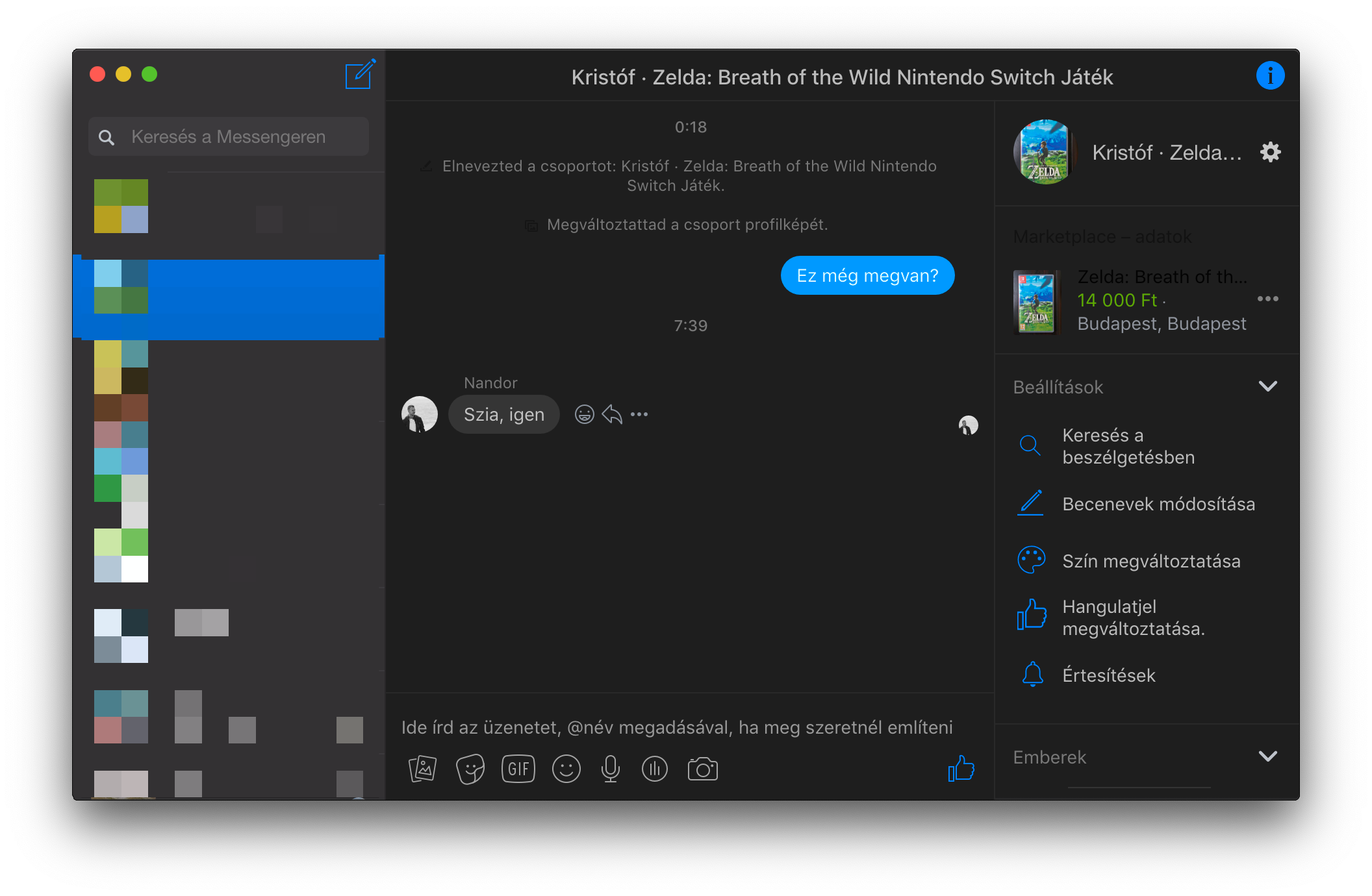Open Szín megváltoztatása color picker
The width and height of the screenshot is (1372, 896).
1150,561
